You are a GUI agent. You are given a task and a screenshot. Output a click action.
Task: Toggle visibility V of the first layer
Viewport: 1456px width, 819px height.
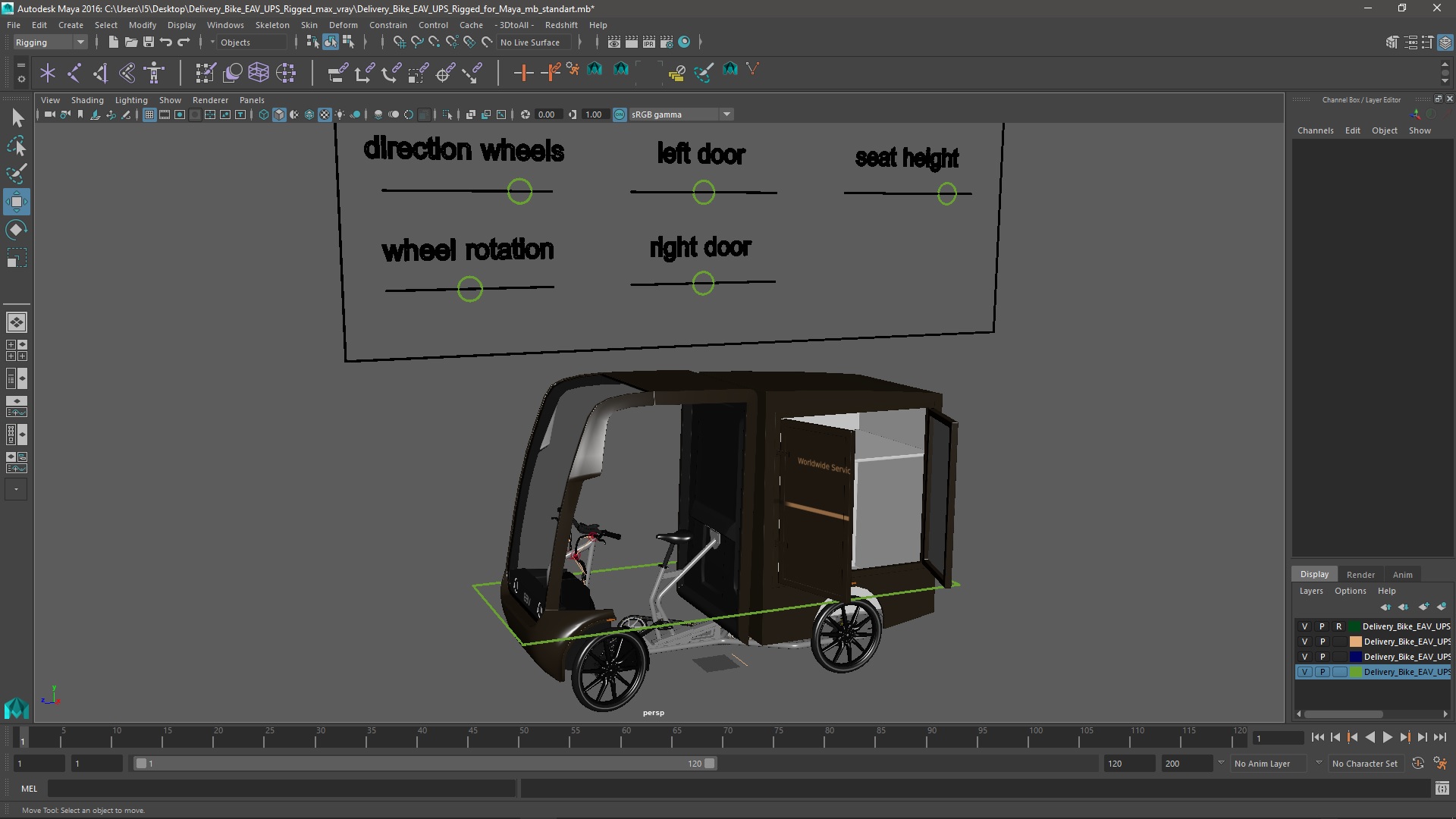click(1304, 626)
